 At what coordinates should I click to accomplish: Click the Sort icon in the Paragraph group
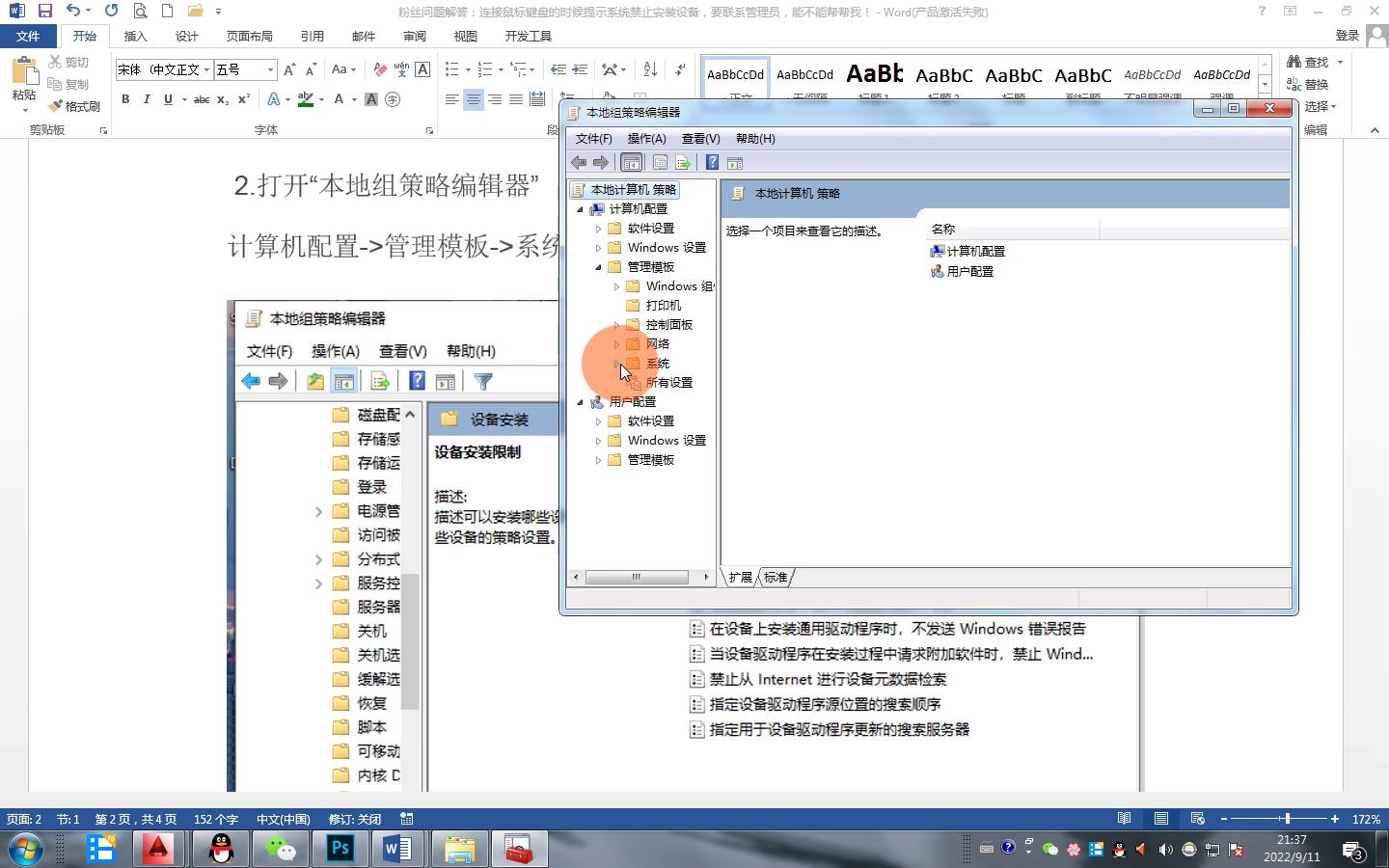point(650,68)
